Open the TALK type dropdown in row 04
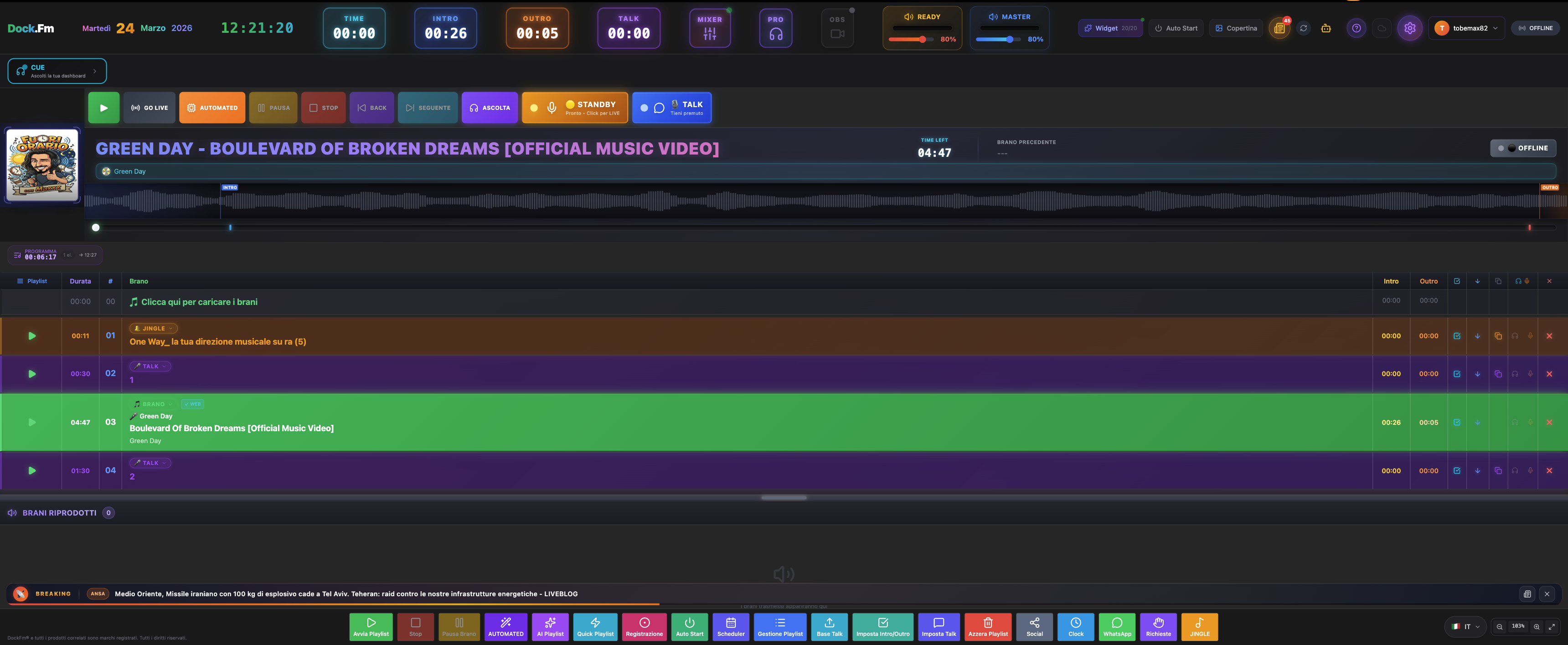This screenshot has width=1568, height=645. pyautogui.click(x=150, y=463)
